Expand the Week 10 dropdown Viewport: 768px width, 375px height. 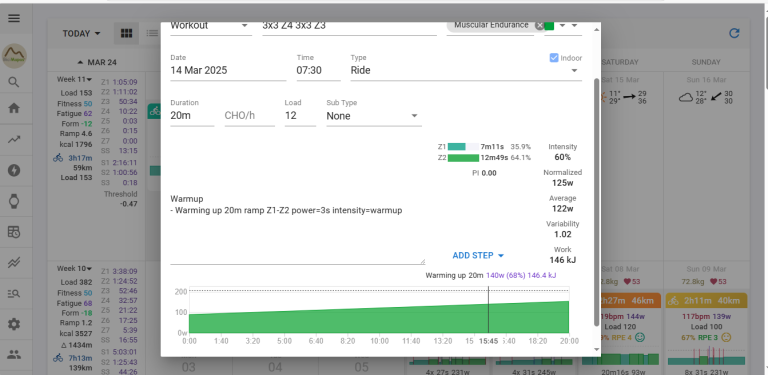pyautogui.click(x=74, y=268)
